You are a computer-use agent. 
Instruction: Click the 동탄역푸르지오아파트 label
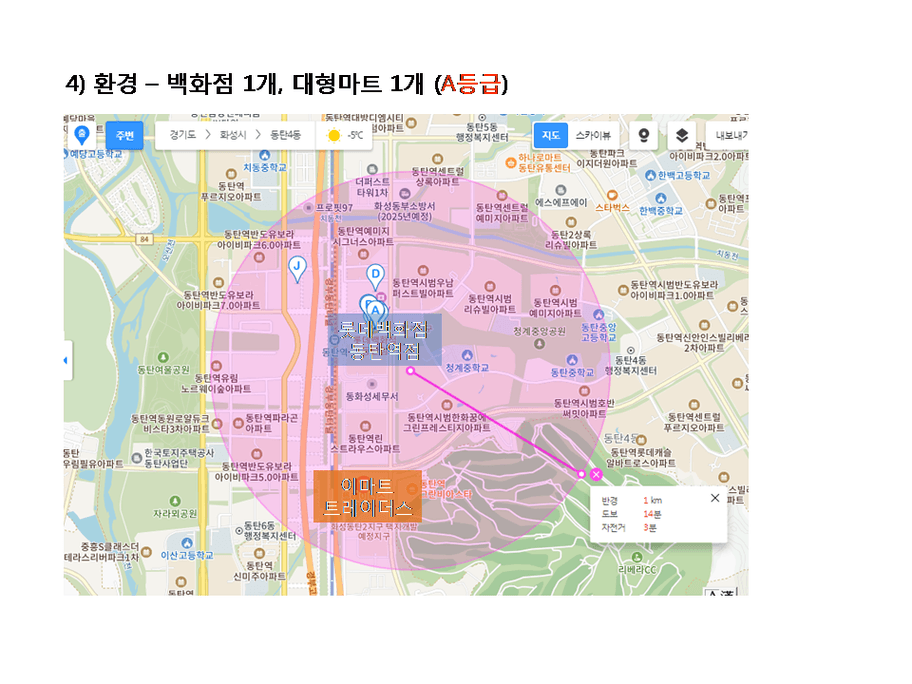231,191
